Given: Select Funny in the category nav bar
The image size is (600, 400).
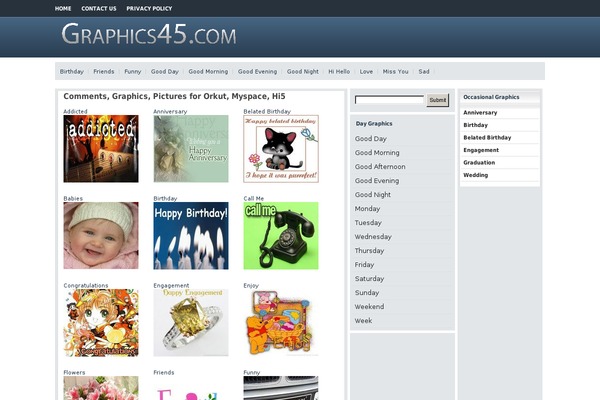Looking at the screenshot, I should (x=133, y=72).
